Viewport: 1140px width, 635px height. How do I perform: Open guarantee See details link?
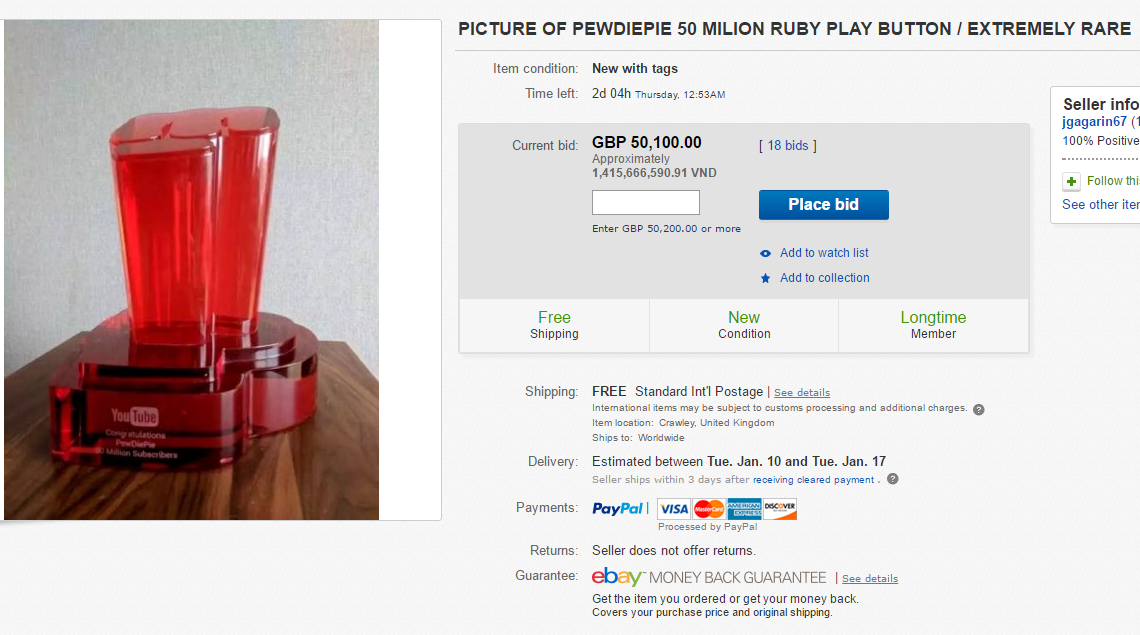pos(869,578)
